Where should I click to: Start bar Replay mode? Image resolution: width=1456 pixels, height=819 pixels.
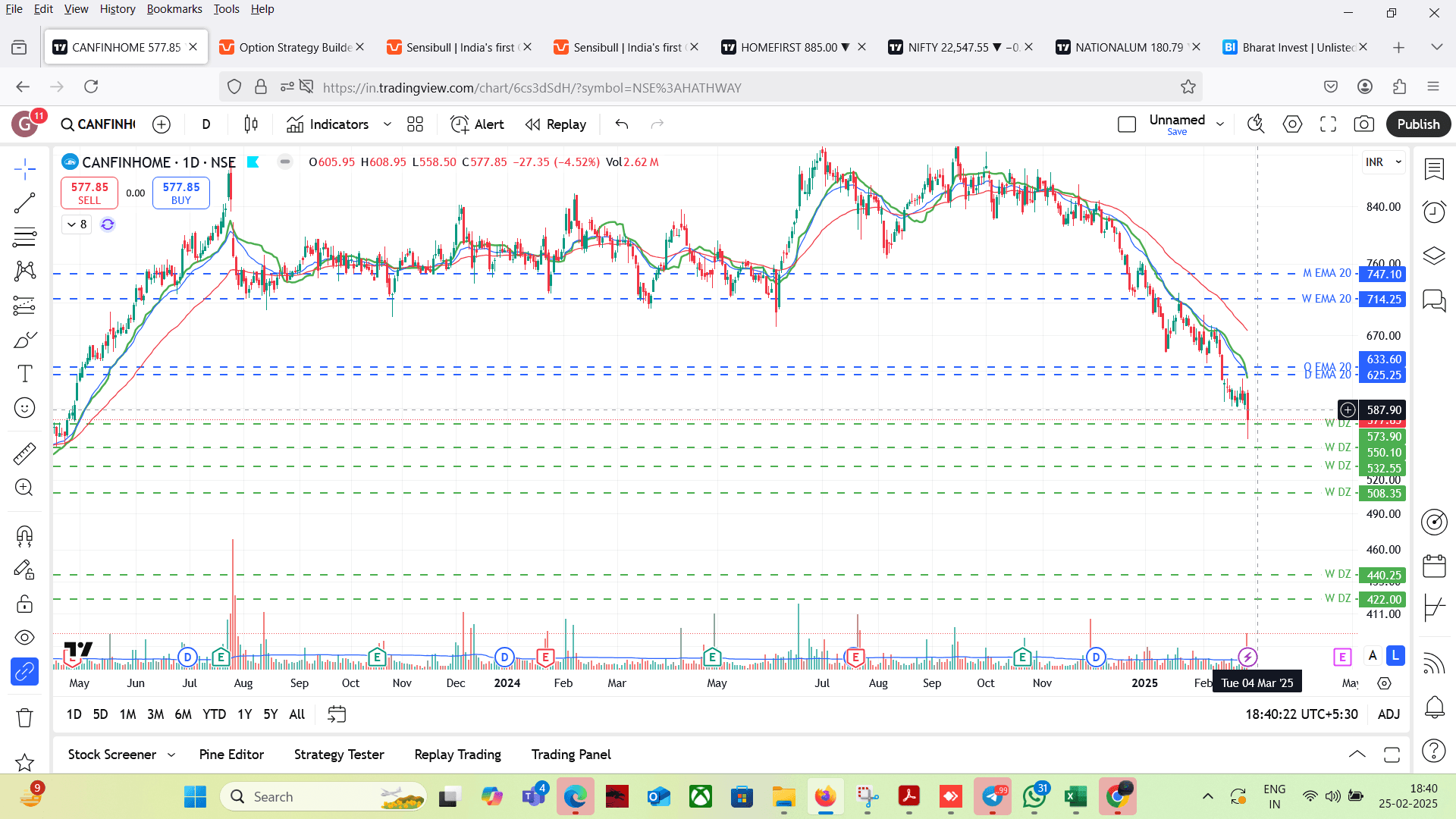[556, 124]
